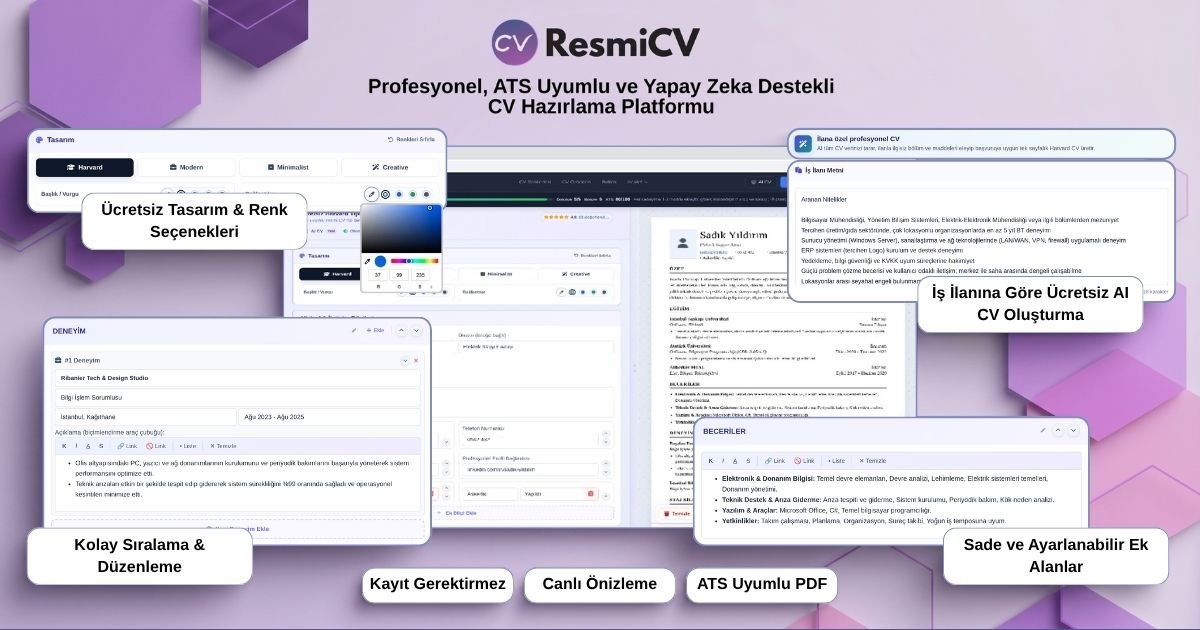This screenshot has width=1200, height=630.
Task: Click the Kayıt Gerektirmez badge
Action: tap(437, 584)
